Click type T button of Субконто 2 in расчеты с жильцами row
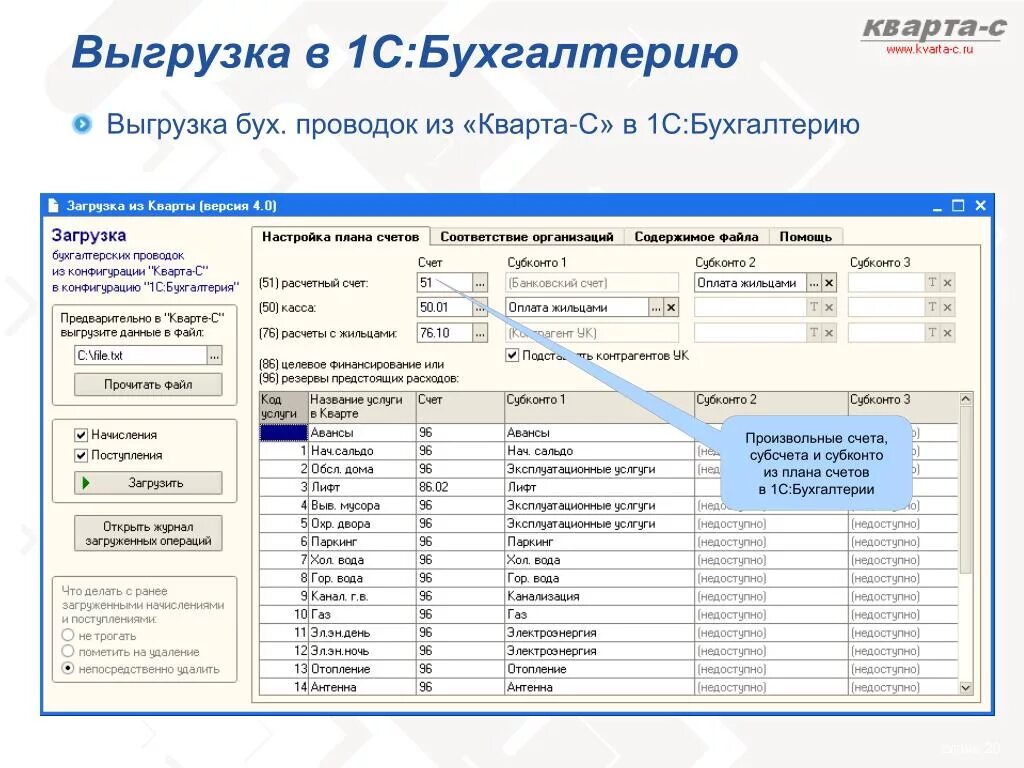 pos(814,333)
